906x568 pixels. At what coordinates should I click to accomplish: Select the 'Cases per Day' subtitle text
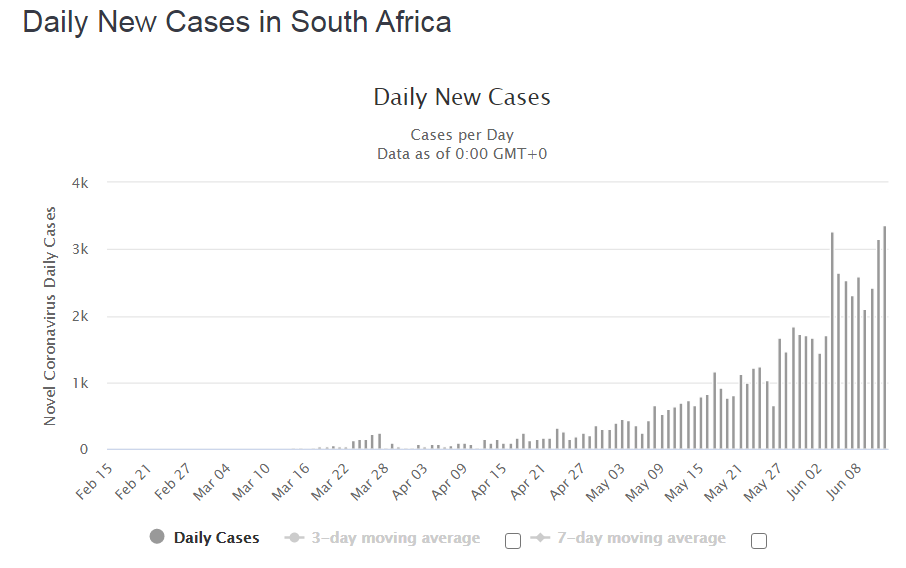point(462,135)
